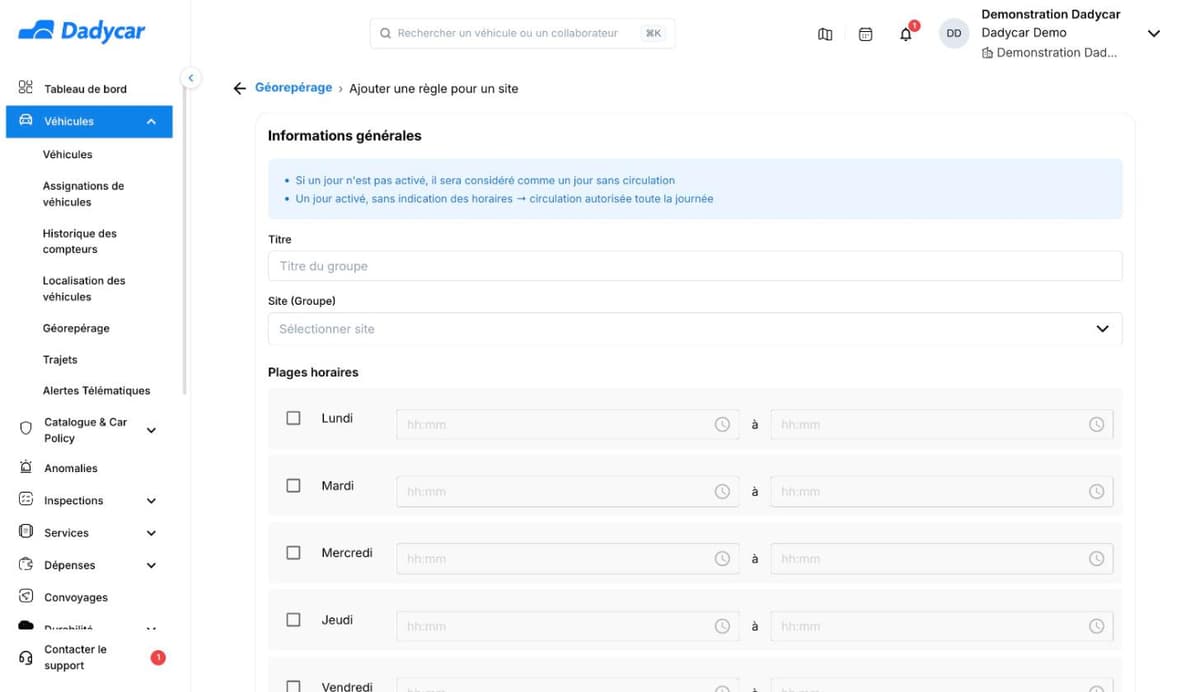This screenshot has height=692, width=1200.
Task: Click the Lundi end time field
Action: (941, 425)
